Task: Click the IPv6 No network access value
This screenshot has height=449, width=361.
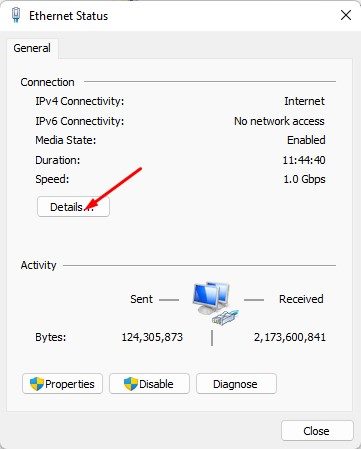Action: [x=279, y=121]
